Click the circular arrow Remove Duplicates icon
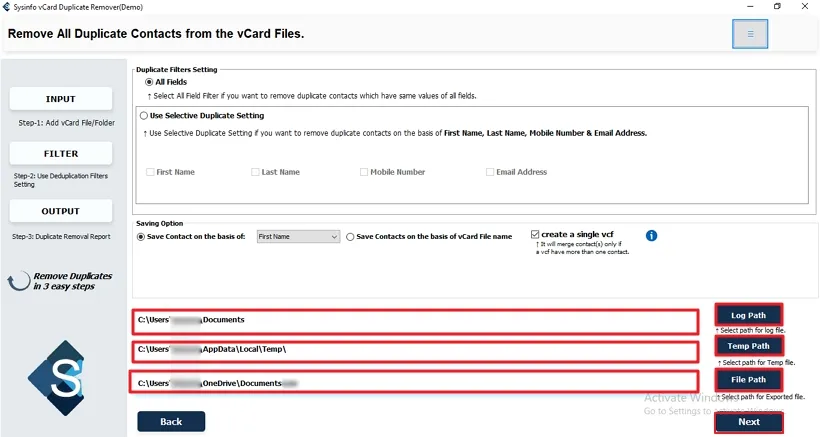Screen dimensions: 820x437 point(18,281)
